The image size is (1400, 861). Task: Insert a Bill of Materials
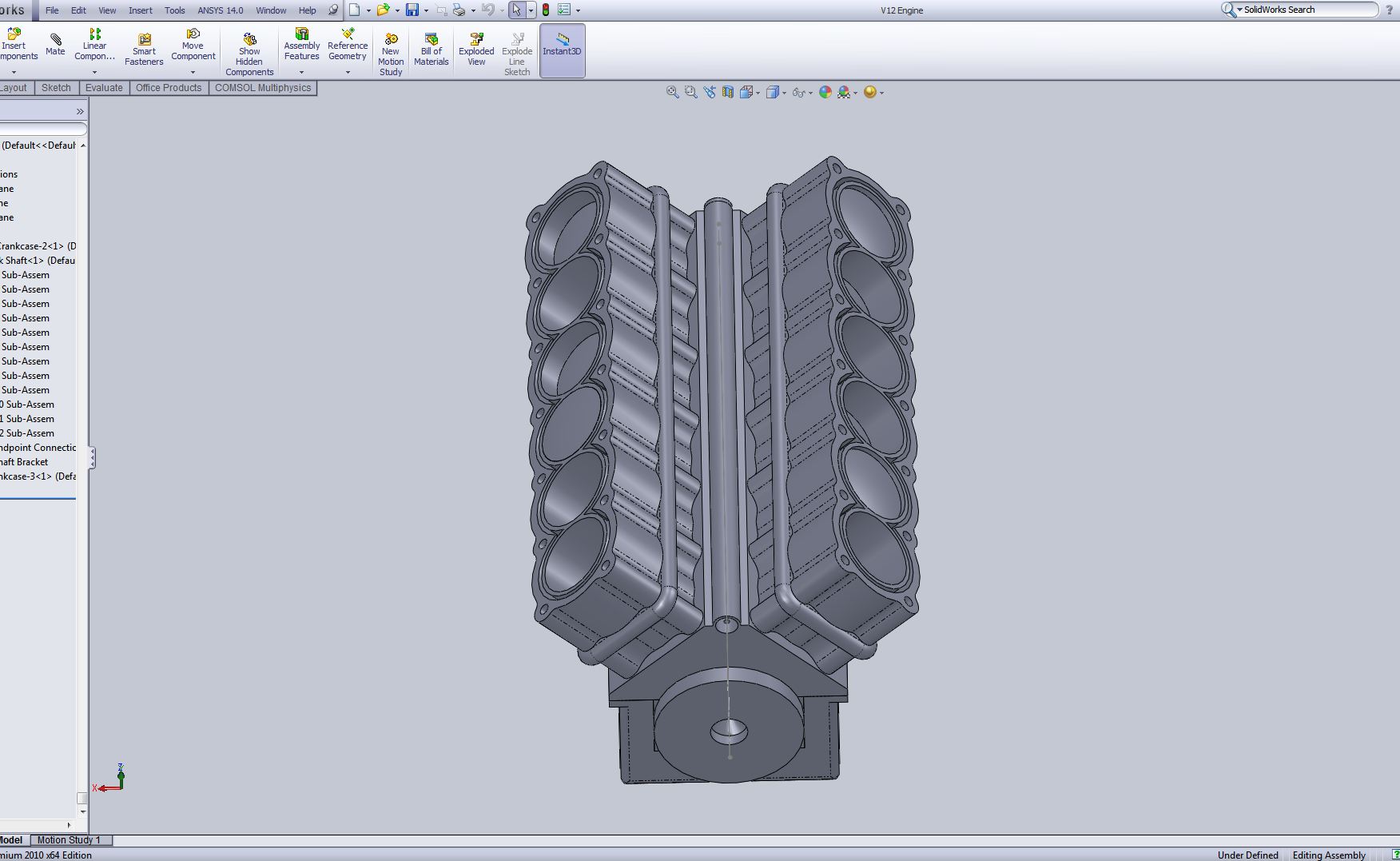point(432,50)
